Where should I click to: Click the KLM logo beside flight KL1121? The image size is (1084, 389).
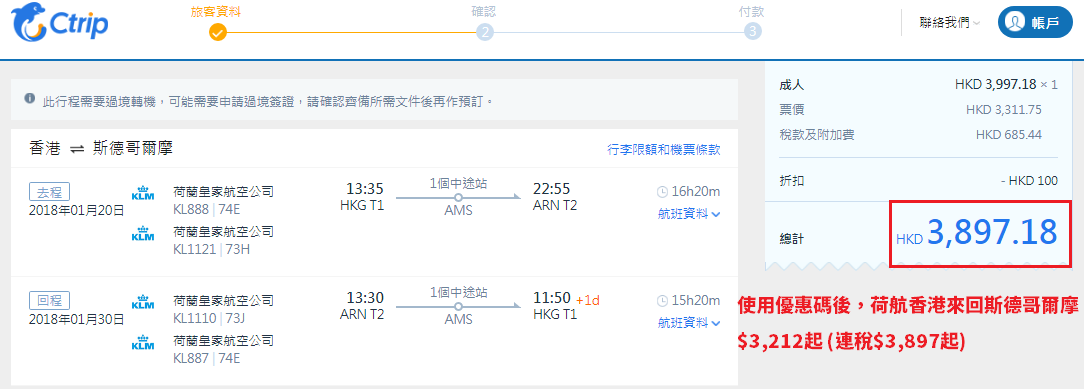(142, 233)
